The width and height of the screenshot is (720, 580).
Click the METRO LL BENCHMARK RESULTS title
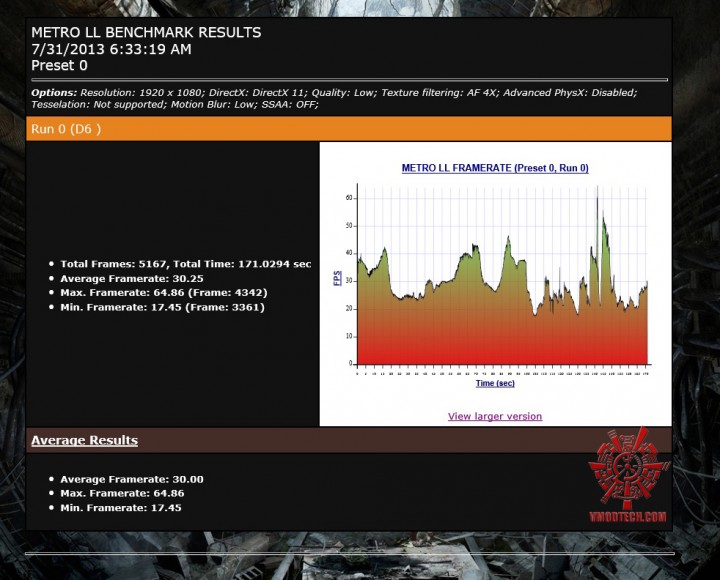pos(146,32)
